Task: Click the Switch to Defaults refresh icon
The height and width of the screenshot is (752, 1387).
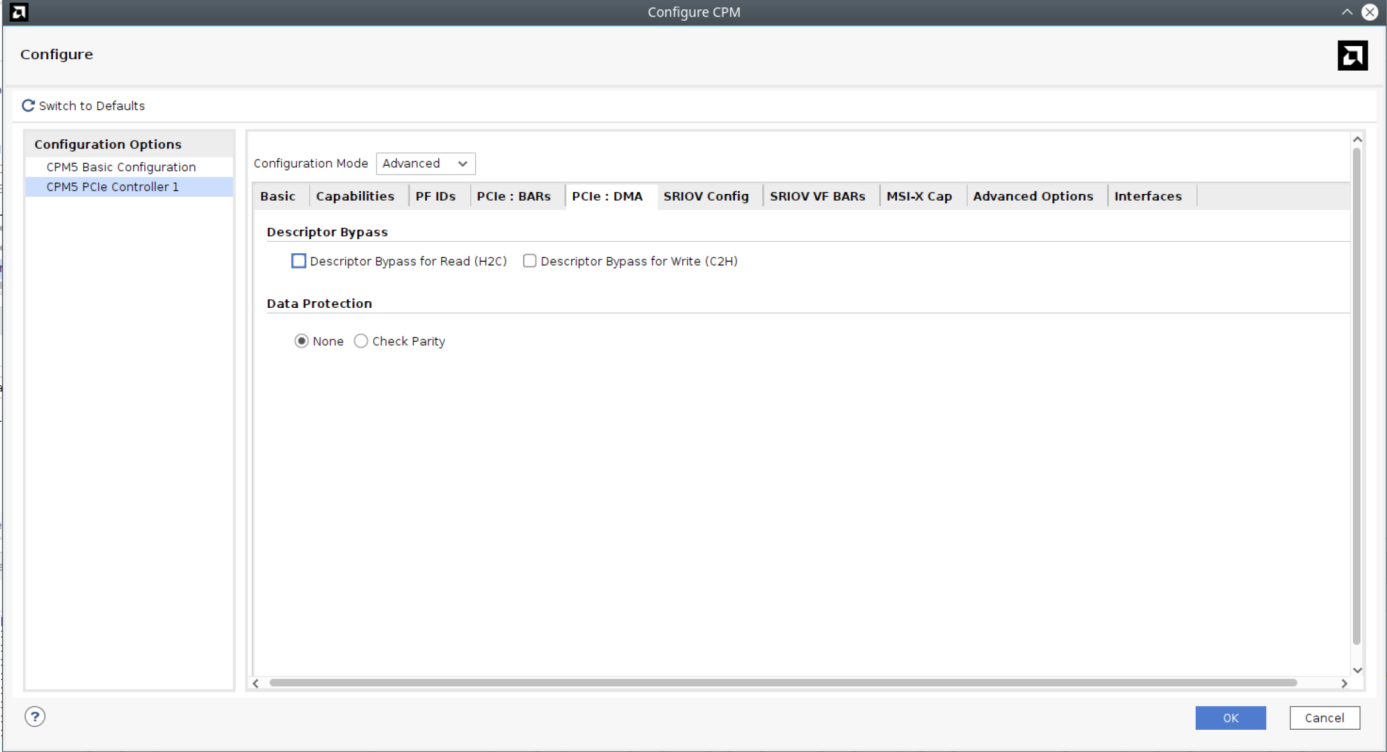Action: (x=28, y=106)
